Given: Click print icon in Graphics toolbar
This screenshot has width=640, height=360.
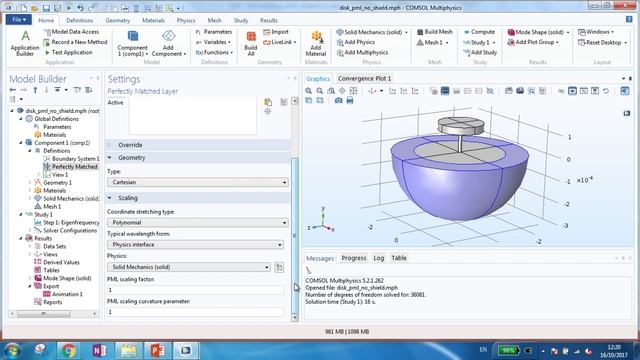Looking at the screenshot, I should (x=350, y=100).
